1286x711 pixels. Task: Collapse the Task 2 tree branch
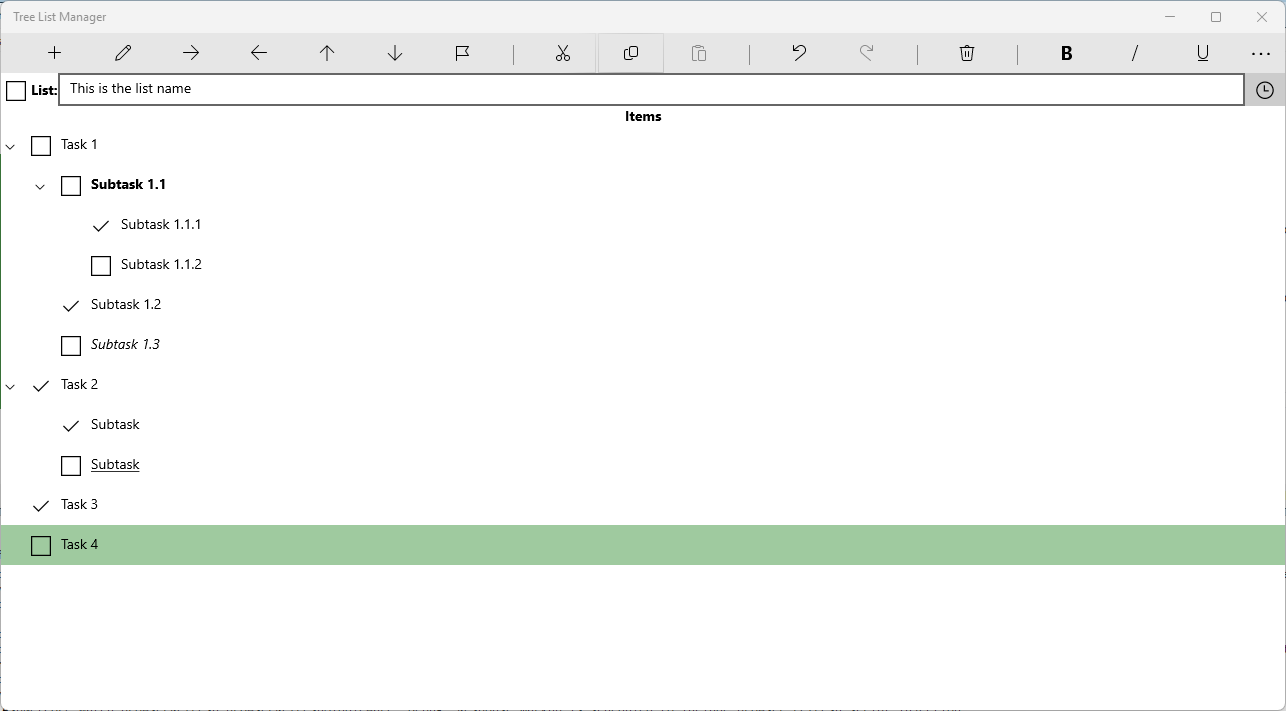coord(10,386)
